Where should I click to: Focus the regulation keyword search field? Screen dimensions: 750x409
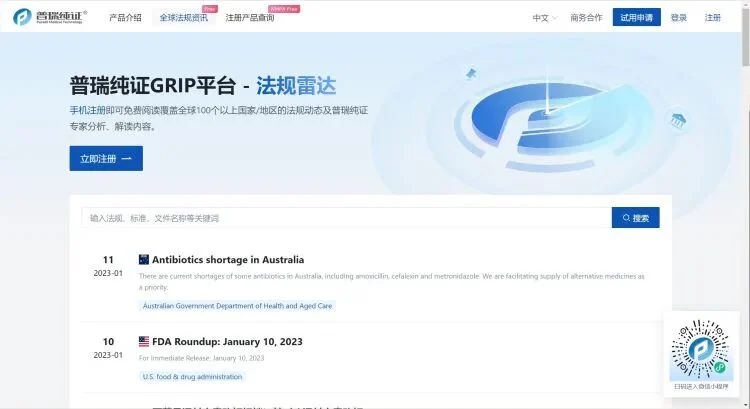(x=346, y=218)
